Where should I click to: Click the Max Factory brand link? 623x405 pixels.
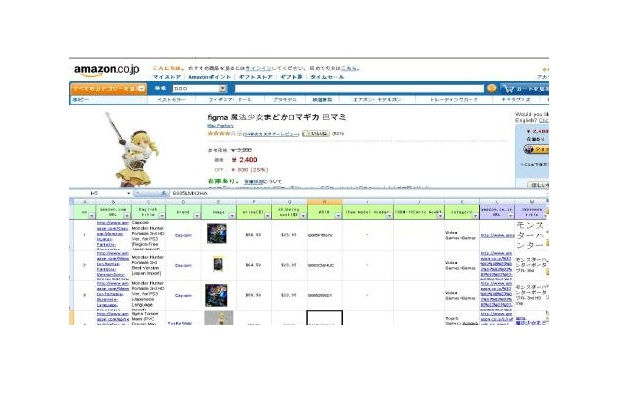point(221,126)
